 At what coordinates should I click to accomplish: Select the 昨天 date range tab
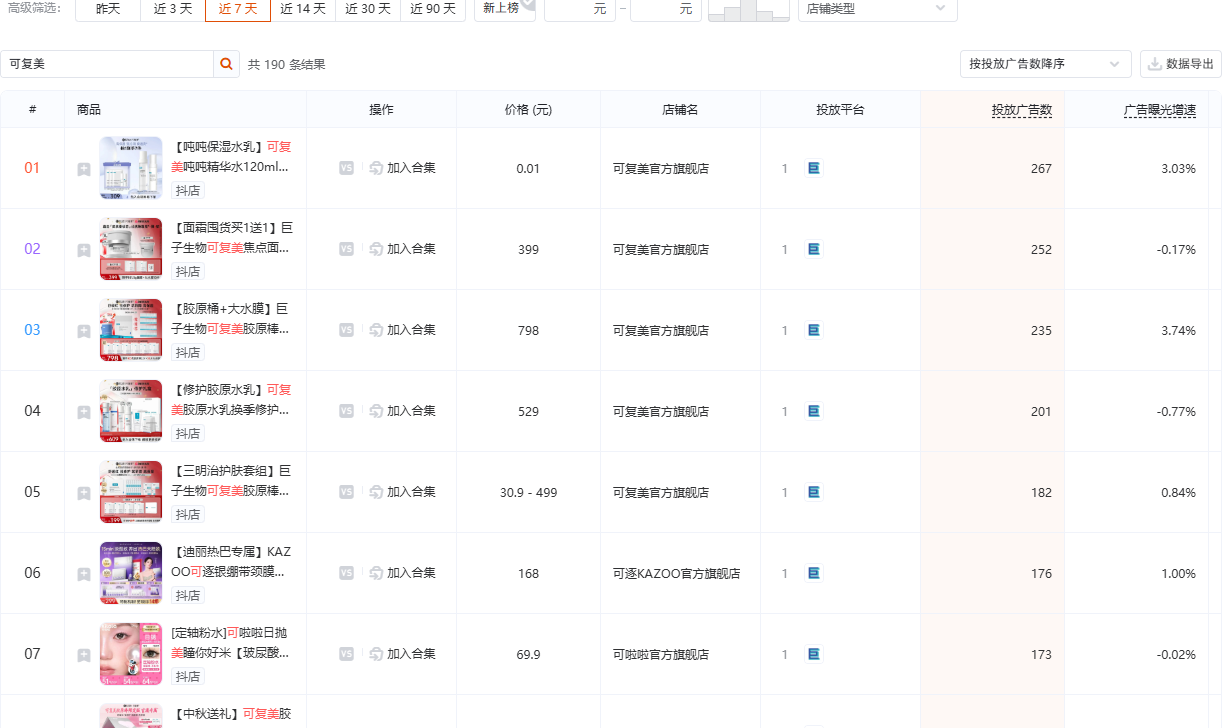pos(108,9)
